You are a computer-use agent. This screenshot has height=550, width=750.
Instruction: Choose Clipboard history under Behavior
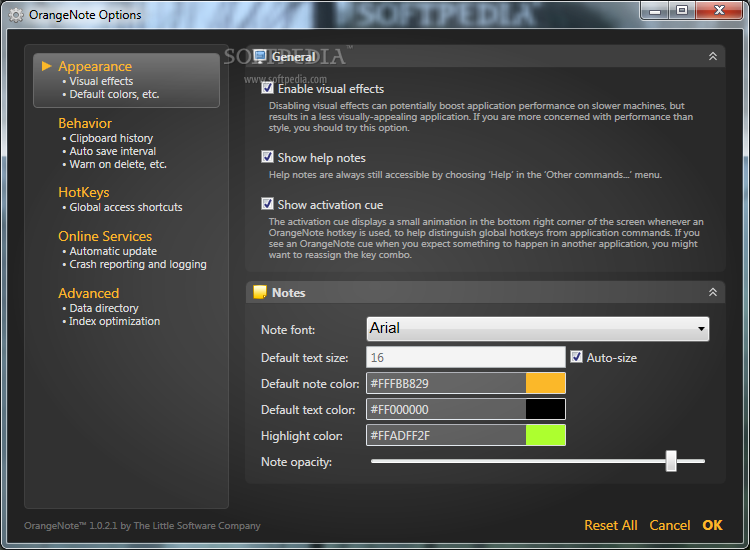111,138
